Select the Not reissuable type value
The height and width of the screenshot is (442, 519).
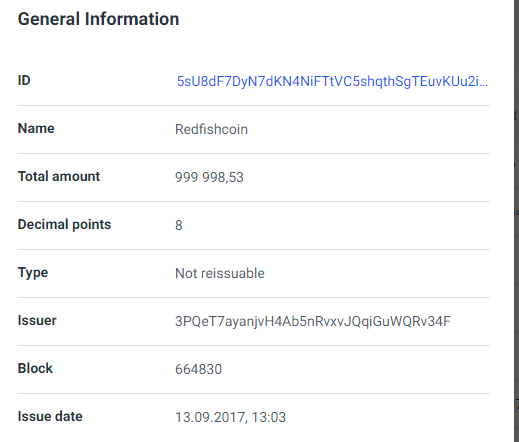click(220, 273)
